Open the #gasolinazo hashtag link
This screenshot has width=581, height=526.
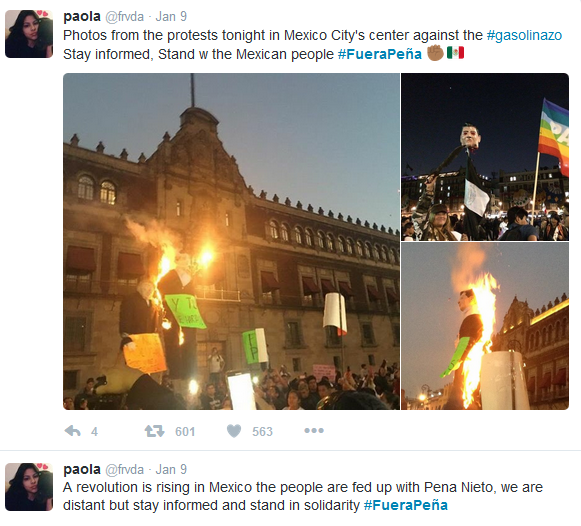click(524, 35)
